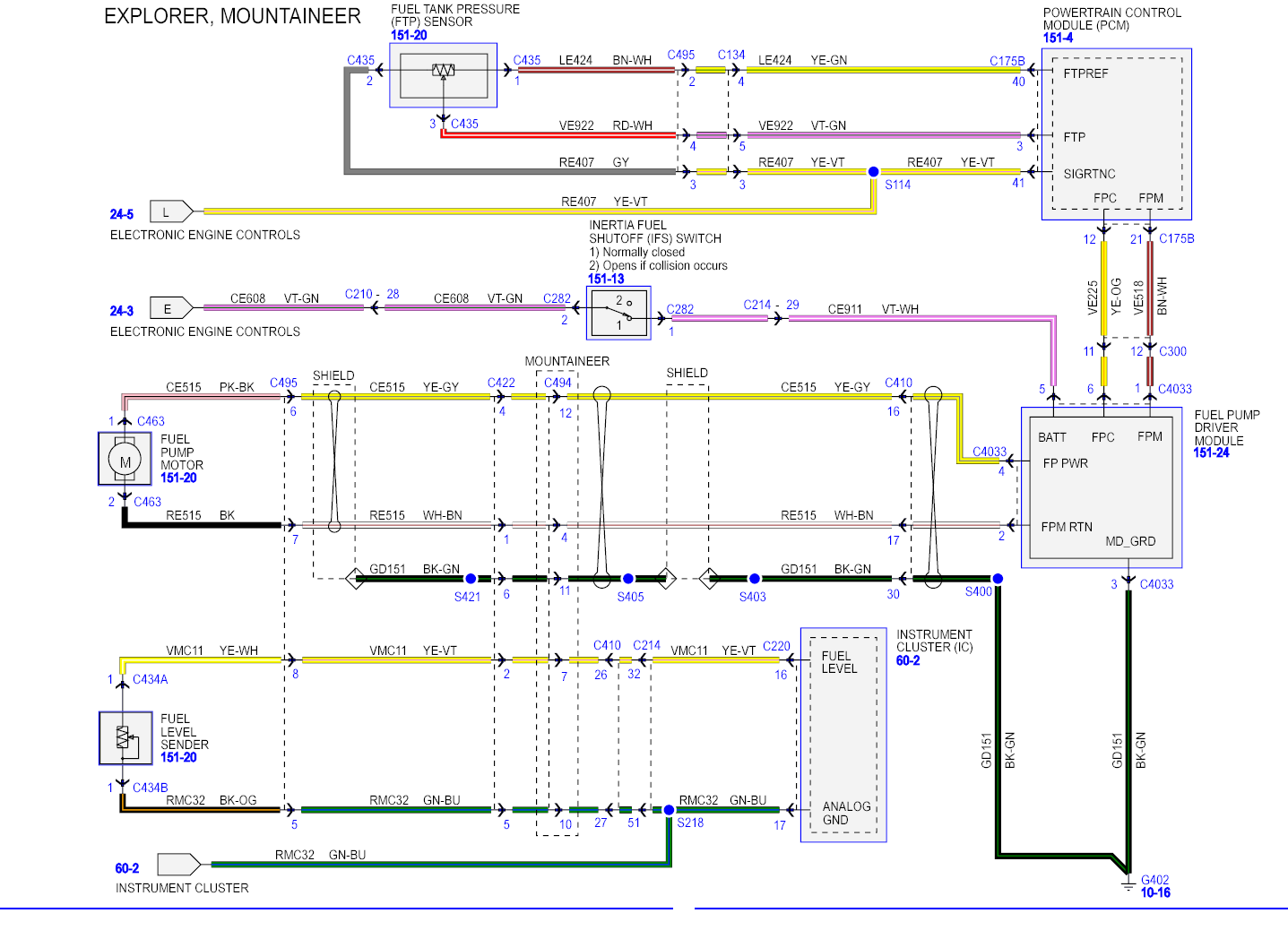Viewport: 1288px width, 939px height.
Task: Click the C134 connector label
Action: pyautogui.click(x=731, y=55)
